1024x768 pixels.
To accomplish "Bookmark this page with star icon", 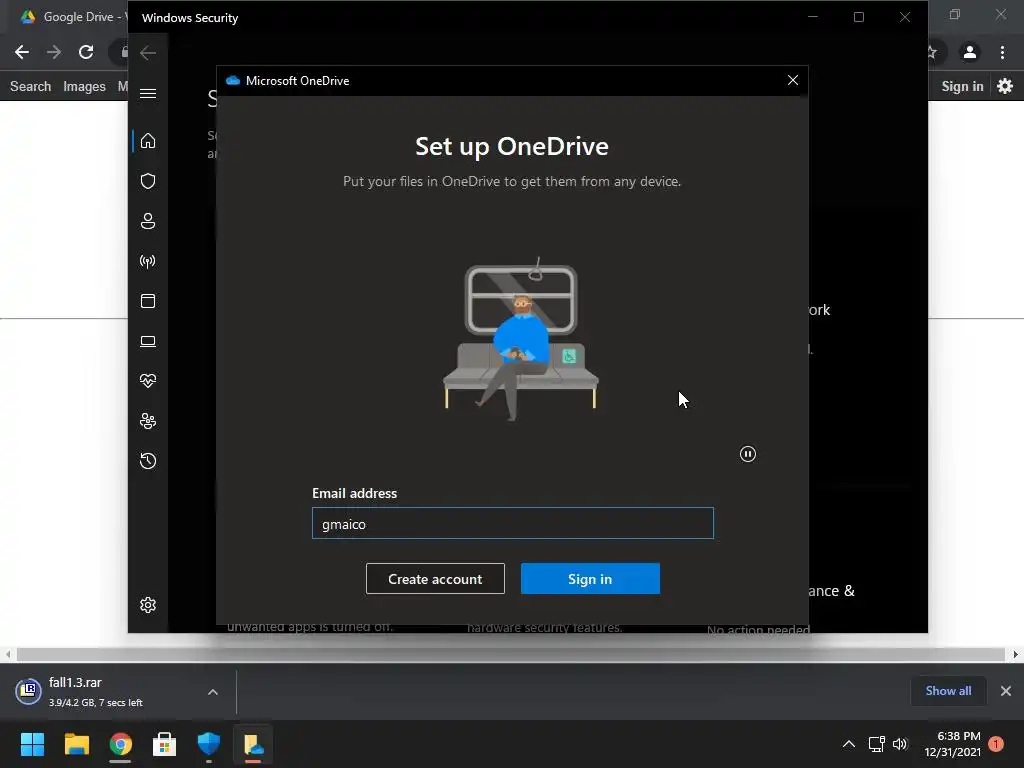I will [x=933, y=52].
